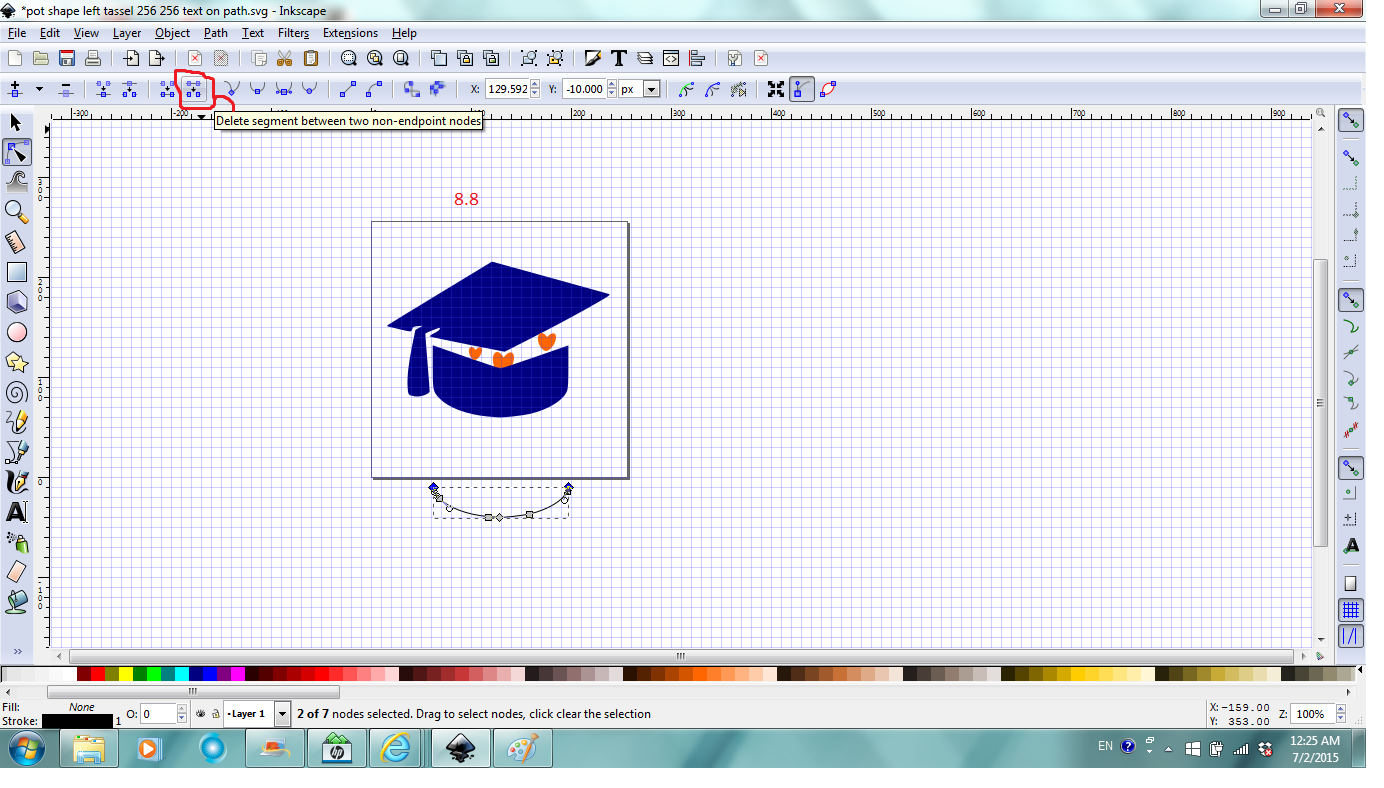
Task: Open Internet Explorer from taskbar
Action: [396, 748]
